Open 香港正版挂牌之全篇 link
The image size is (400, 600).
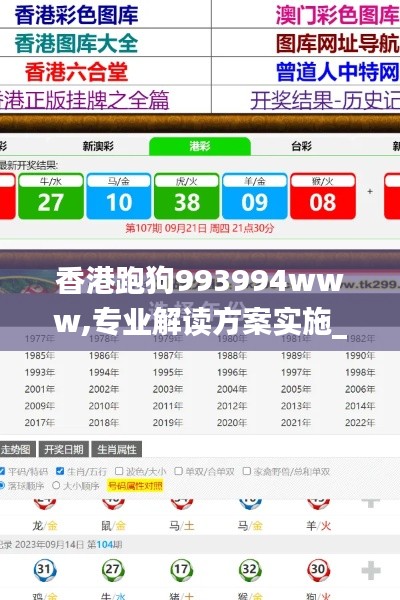coord(84,100)
